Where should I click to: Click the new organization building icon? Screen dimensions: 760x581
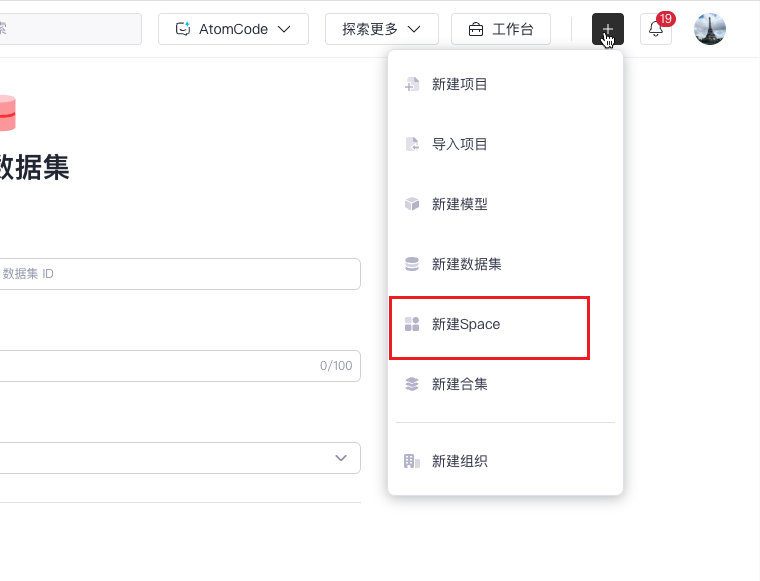click(x=412, y=461)
